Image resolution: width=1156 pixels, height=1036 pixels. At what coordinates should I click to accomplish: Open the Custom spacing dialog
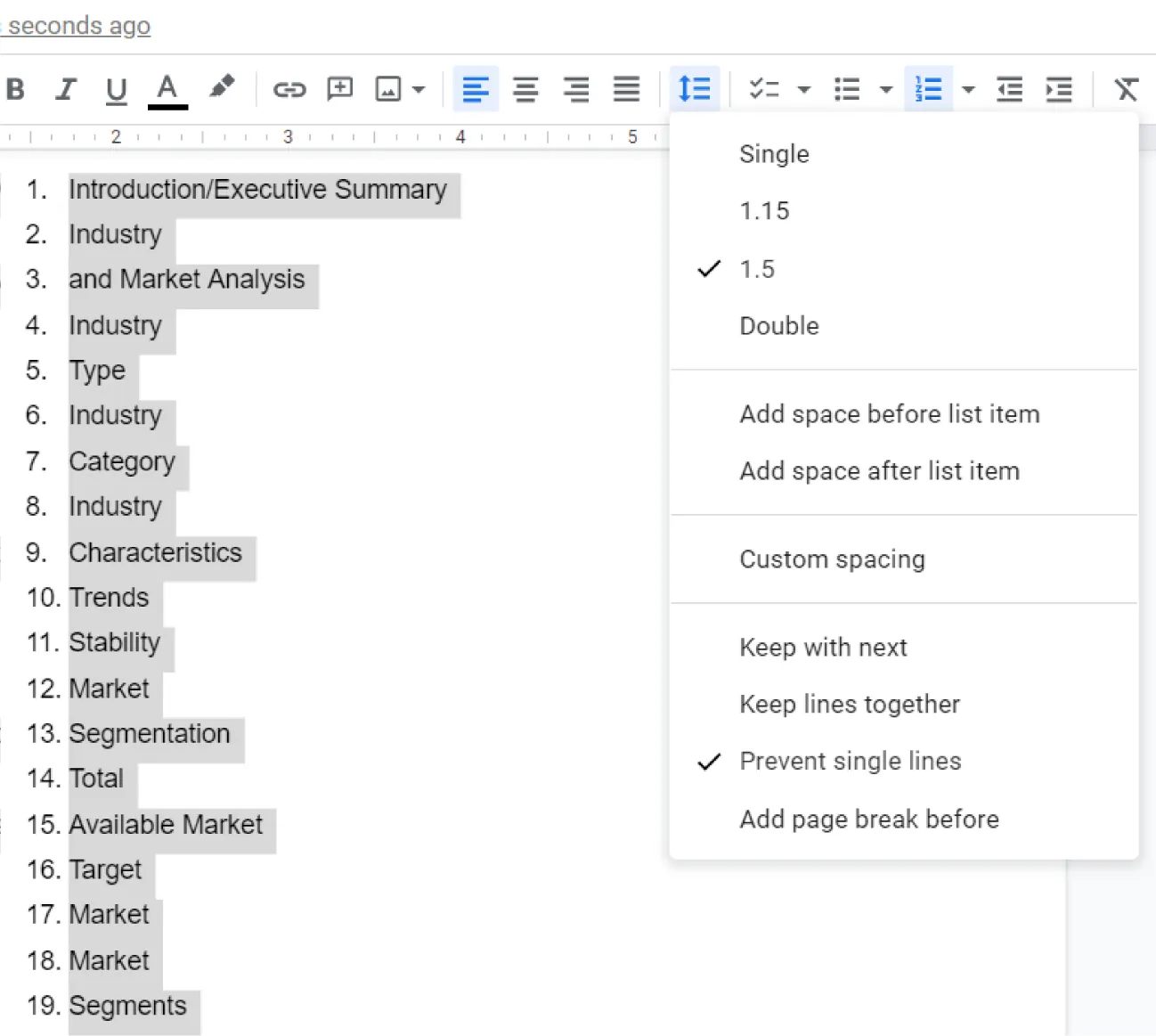[832, 559]
